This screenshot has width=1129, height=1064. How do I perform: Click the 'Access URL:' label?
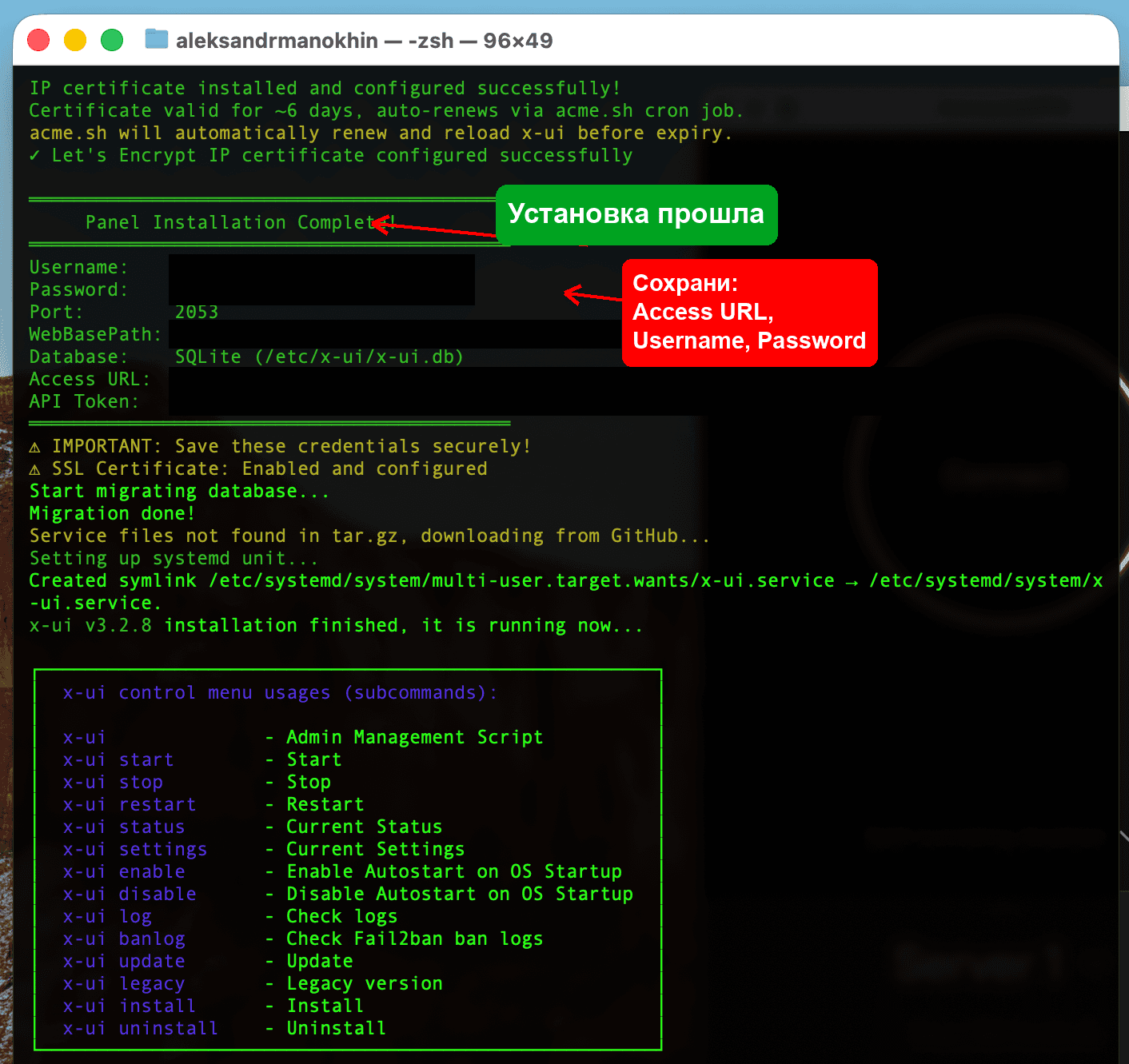coord(90,379)
